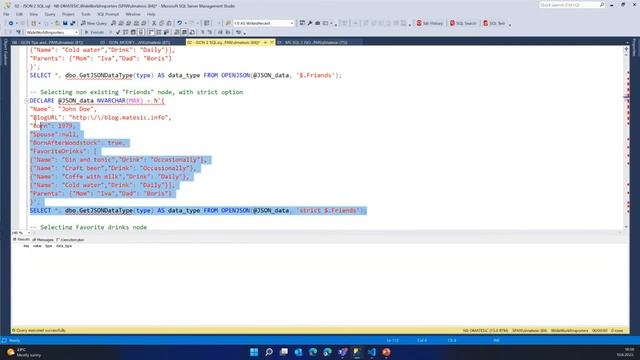Image resolution: width=640 pixels, height=360 pixels.
Task: Click the value column header in results
Action: tap(37, 246)
